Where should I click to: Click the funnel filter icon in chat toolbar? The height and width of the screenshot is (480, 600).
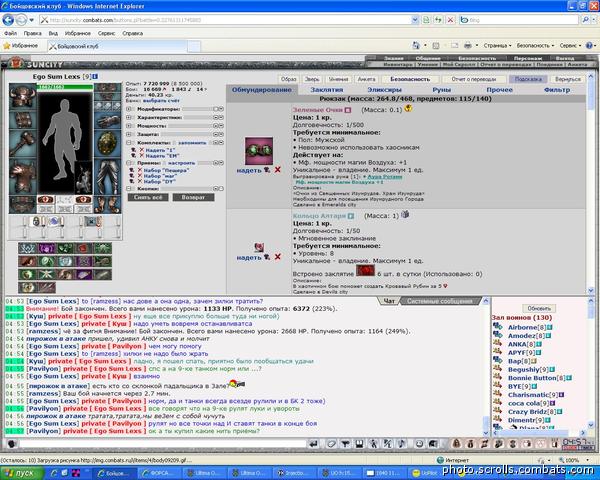coord(345,444)
